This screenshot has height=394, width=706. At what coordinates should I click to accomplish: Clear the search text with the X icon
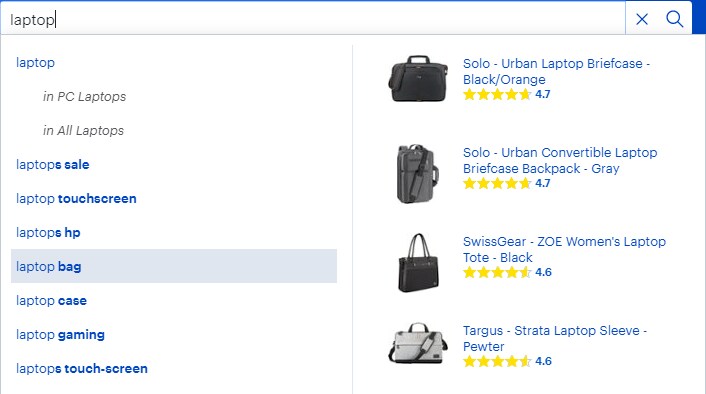click(642, 19)
